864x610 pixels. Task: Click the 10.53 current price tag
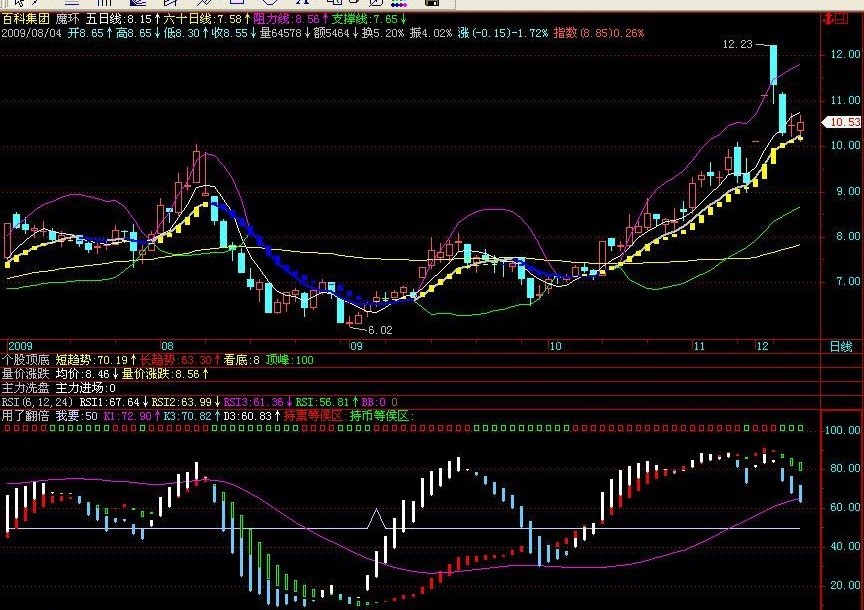(841, 122)
